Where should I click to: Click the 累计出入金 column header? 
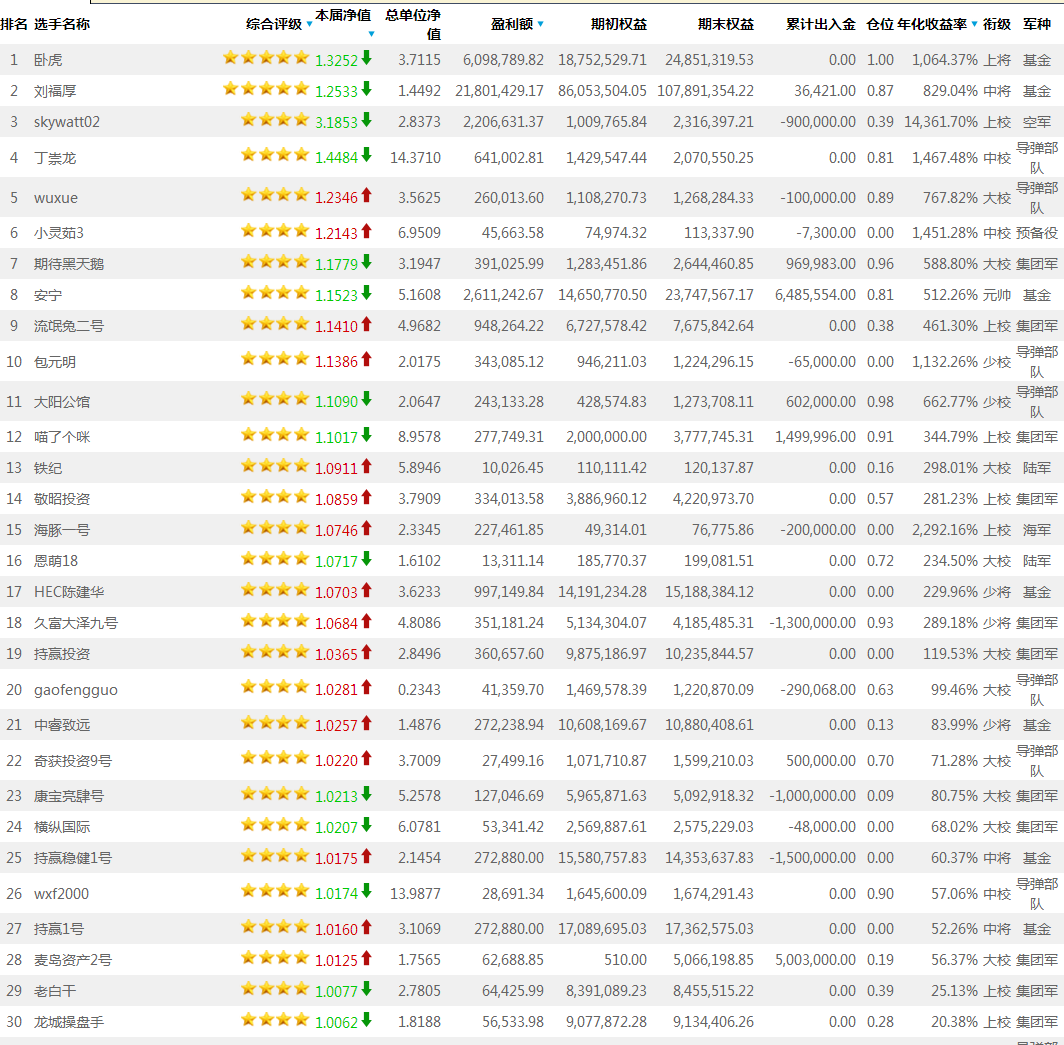[x=820, y=24]
